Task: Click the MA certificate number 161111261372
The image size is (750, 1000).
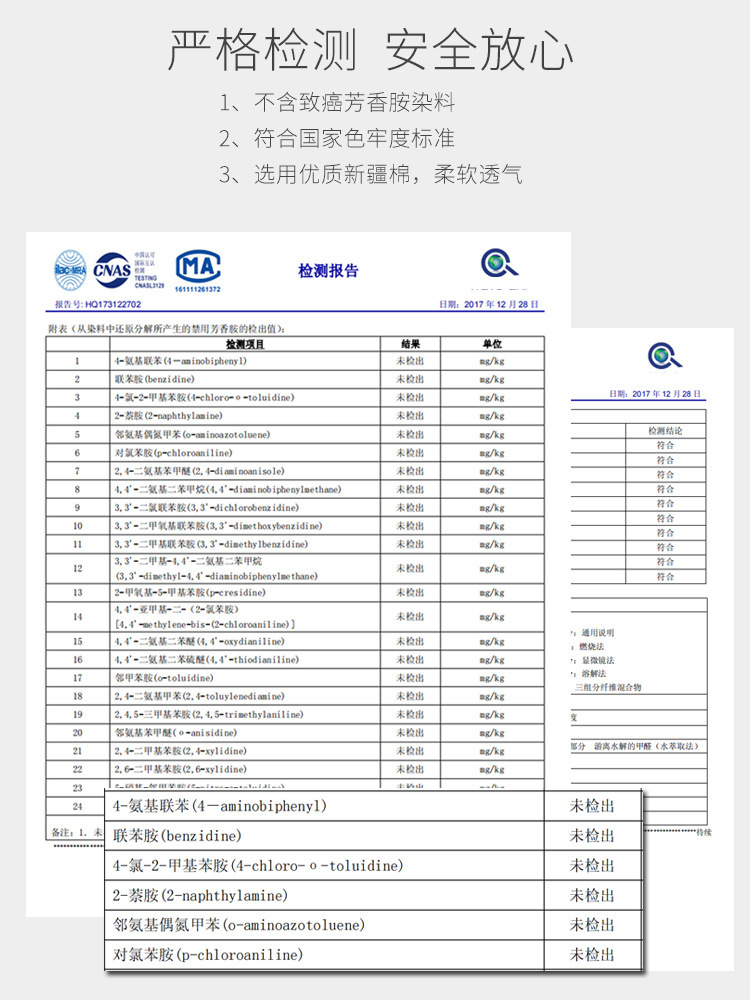Action: click(198, 289)
